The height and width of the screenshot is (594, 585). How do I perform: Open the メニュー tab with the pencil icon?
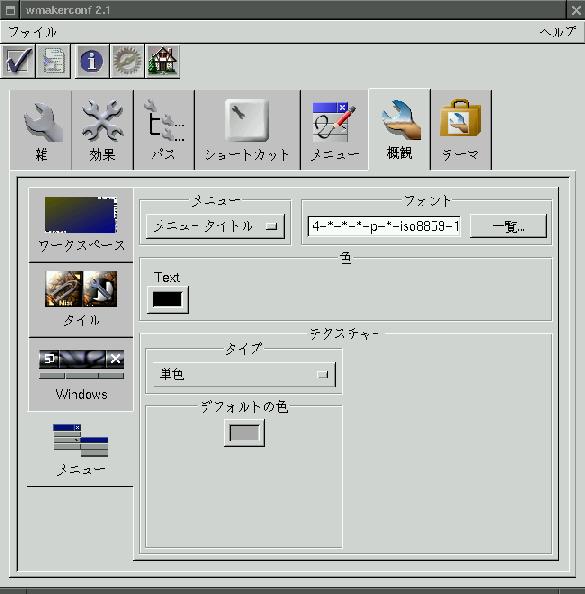pyautogui.click(x=334, y=130)
